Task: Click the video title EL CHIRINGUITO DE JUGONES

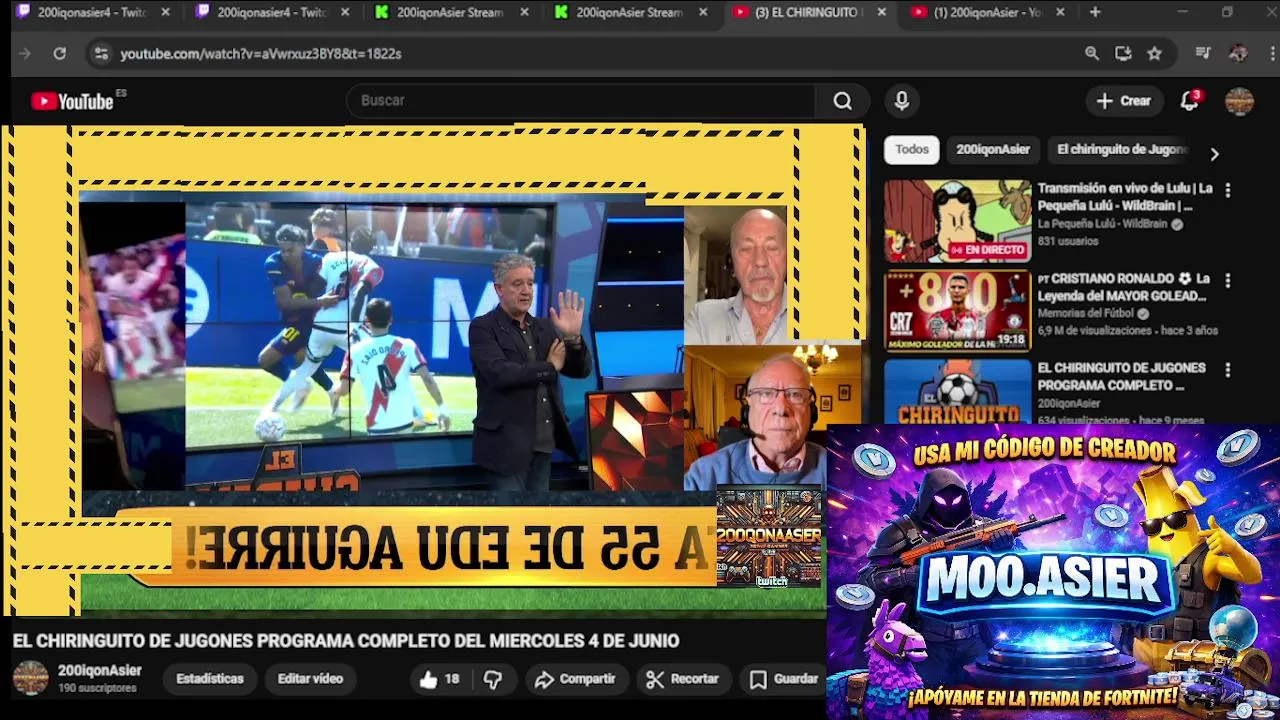Action: pyautogui.click(x=346, y=641)
